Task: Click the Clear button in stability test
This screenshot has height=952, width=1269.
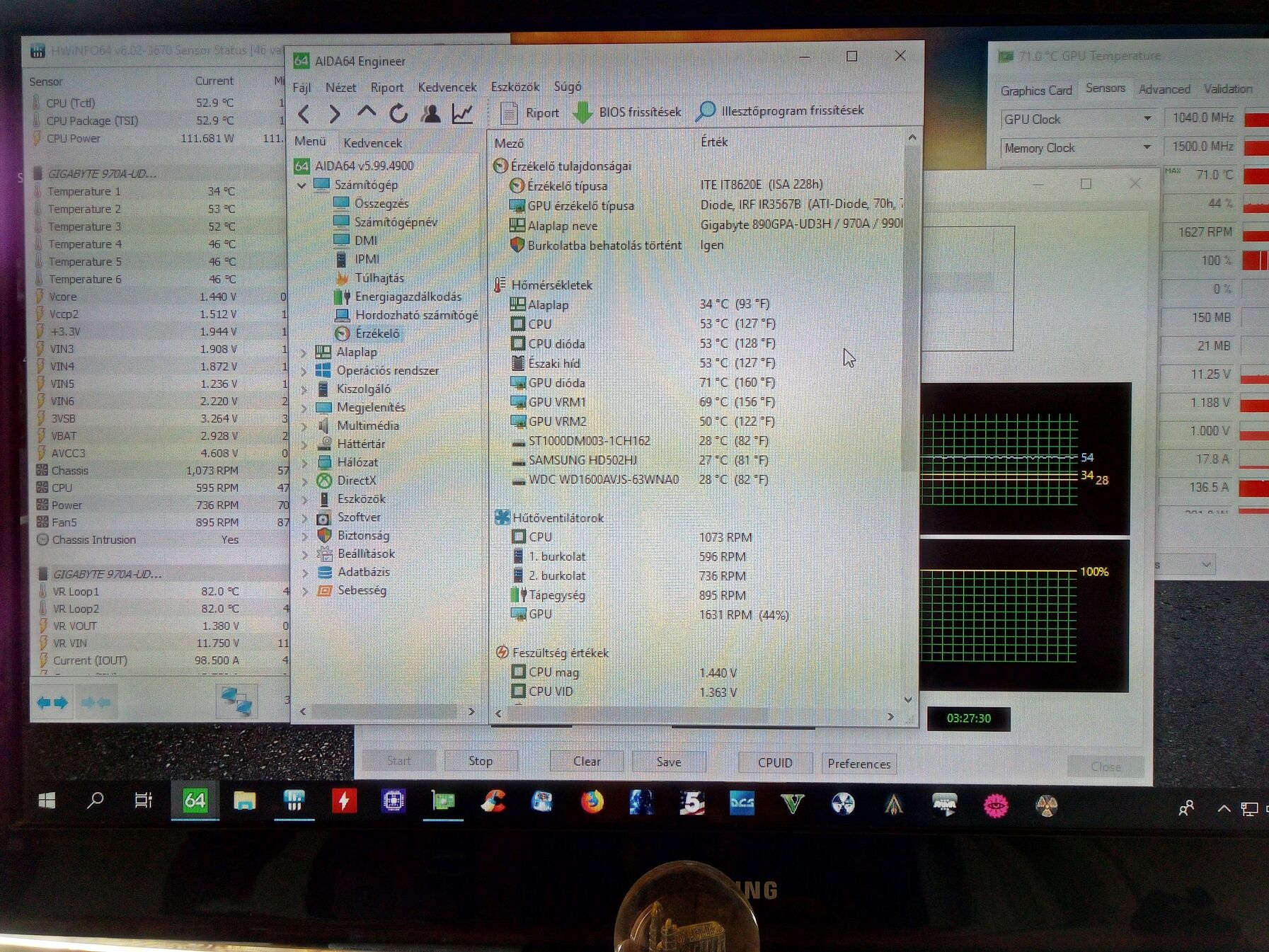Action: 587,762
